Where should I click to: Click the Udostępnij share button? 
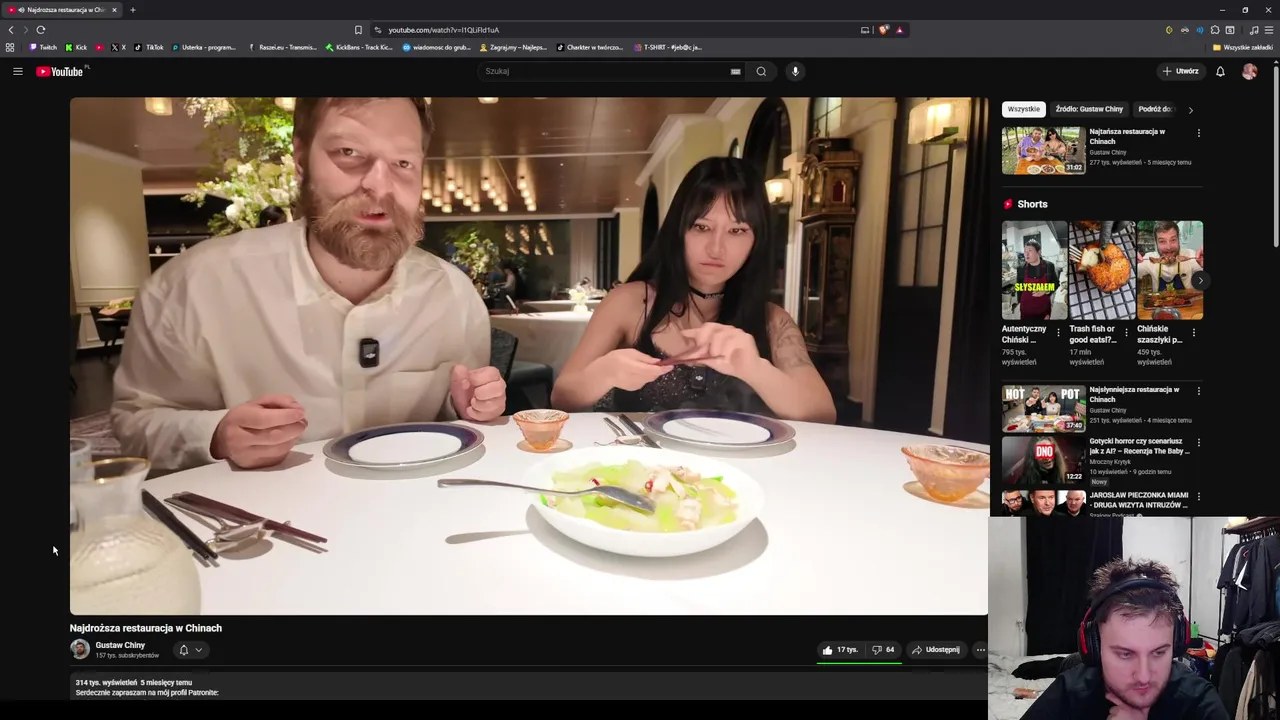(936, 650)
